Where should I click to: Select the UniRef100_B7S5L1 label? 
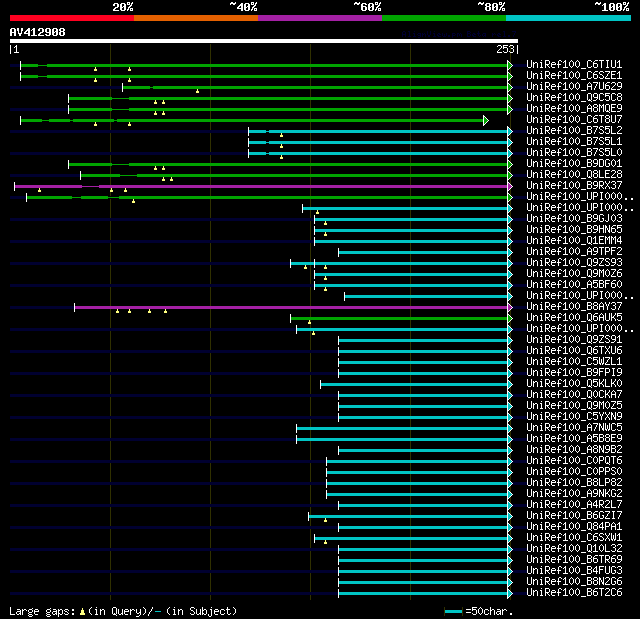[574, 142]
